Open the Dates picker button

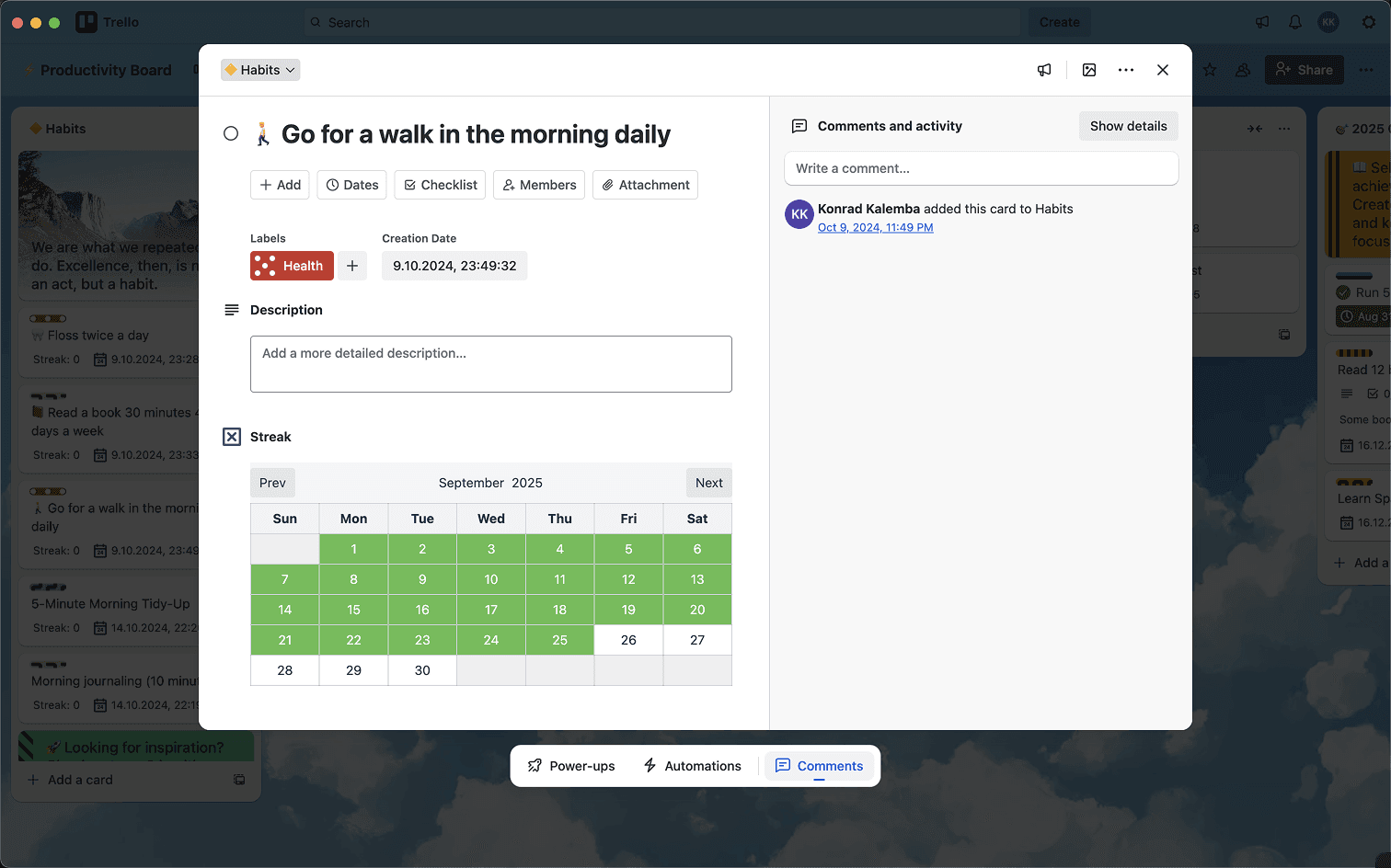pyautogui.click(x=352, y=185)
